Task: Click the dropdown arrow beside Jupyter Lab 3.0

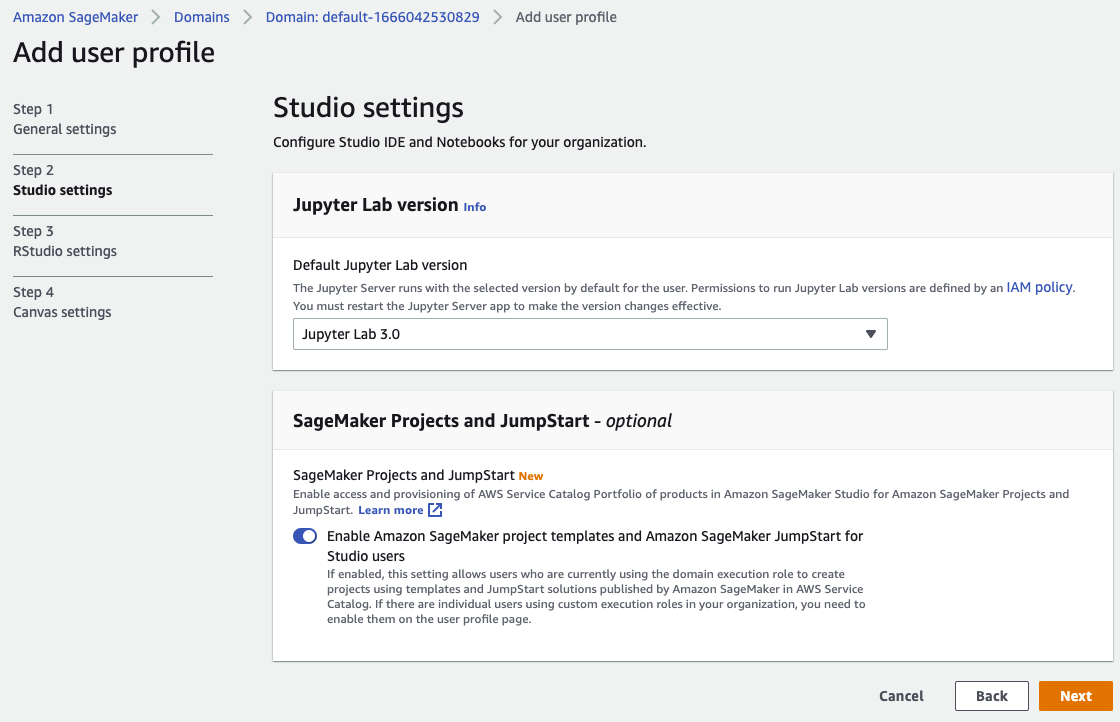Action: (x=870, y=334)
